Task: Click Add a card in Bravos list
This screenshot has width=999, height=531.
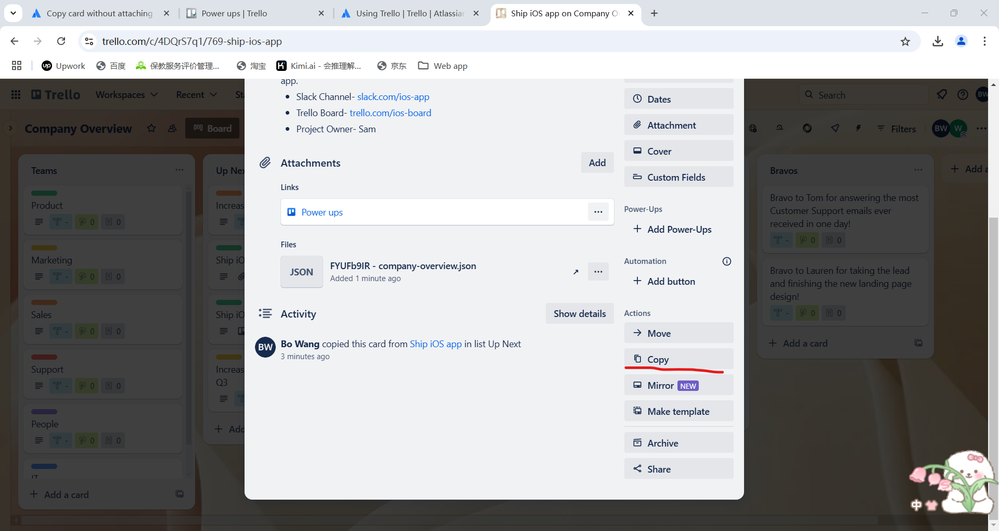Action: (x=798, y=343)
